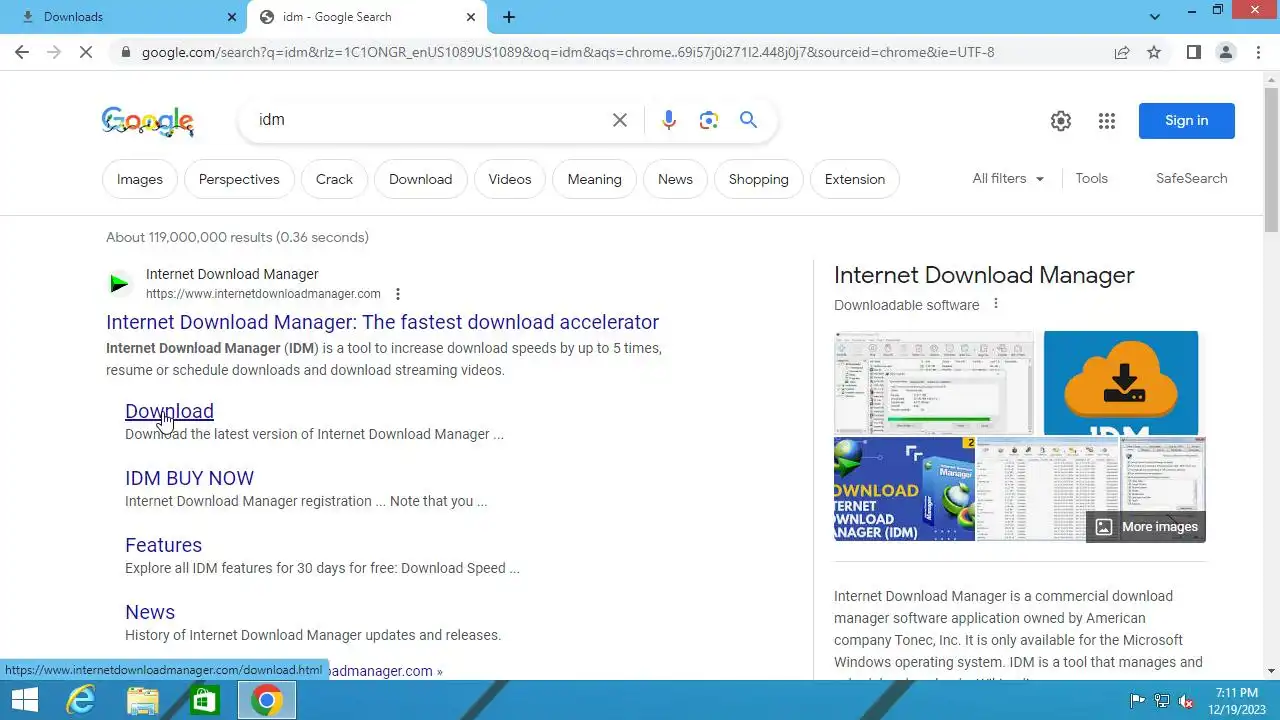This screenshot has width=1280, height=720.
Task: Select the Images filter chip
Action: tap(140, 179)
